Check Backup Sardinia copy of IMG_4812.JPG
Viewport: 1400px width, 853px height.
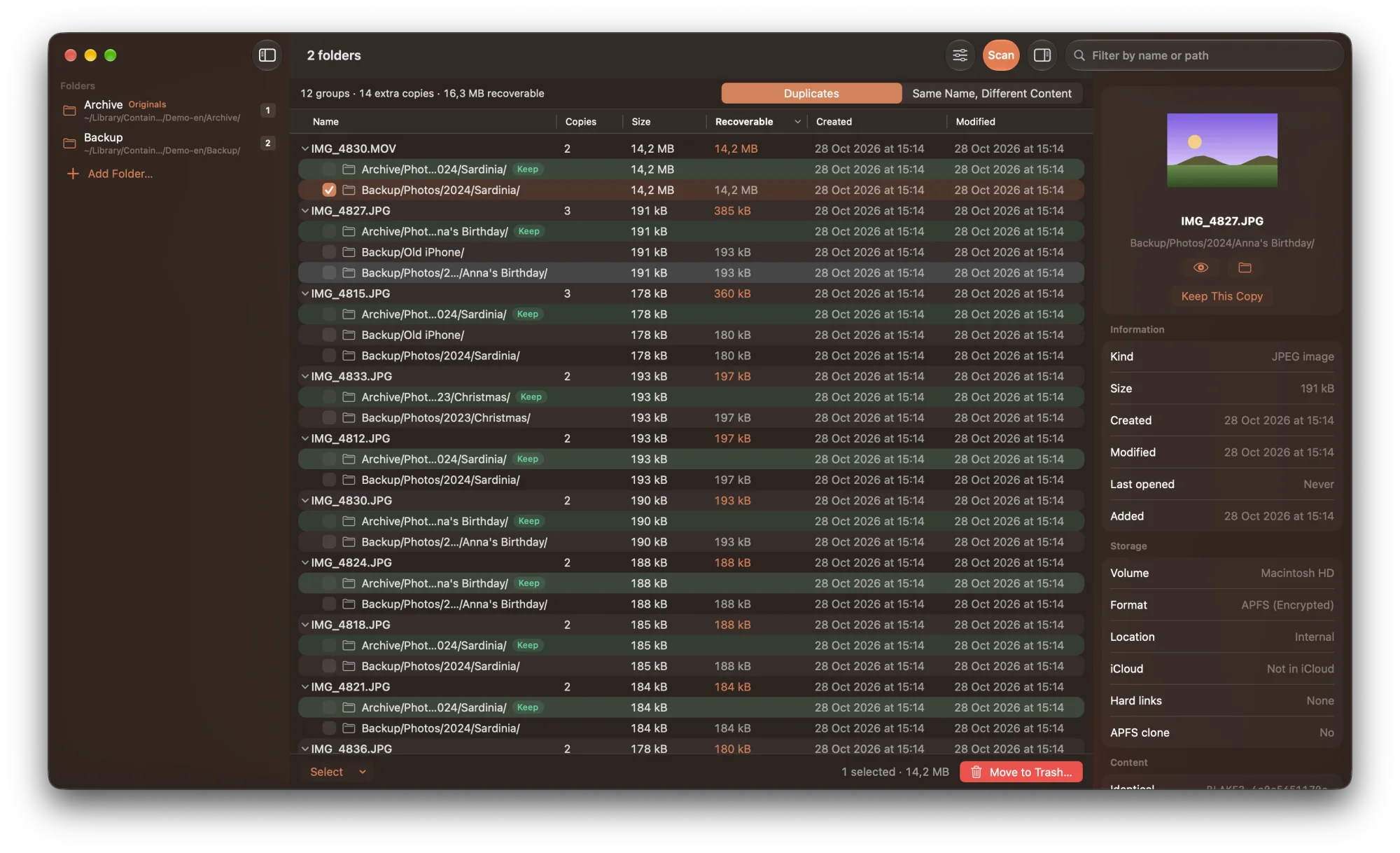tap(329, 480)
